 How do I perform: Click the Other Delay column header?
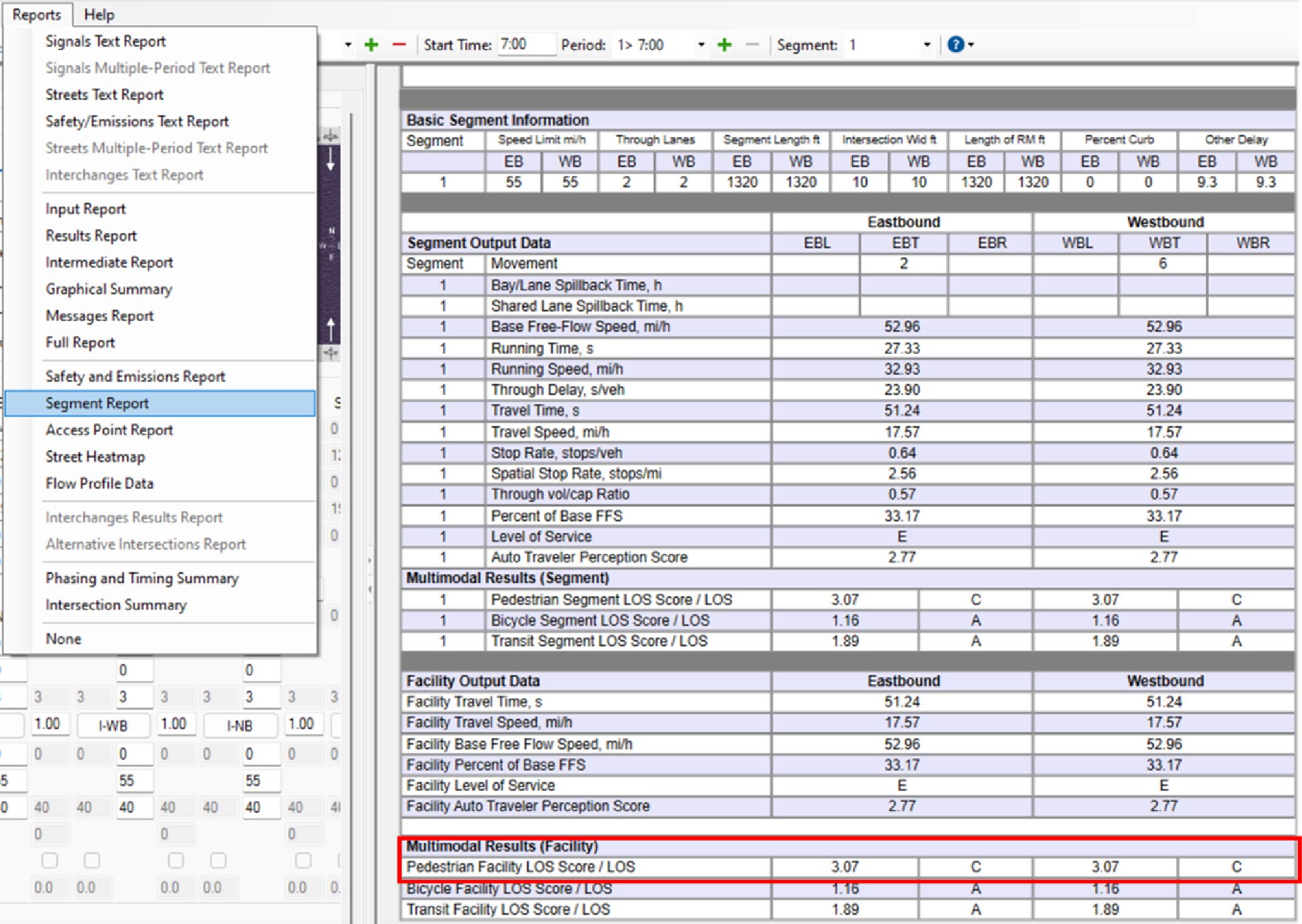point(1236,140)
